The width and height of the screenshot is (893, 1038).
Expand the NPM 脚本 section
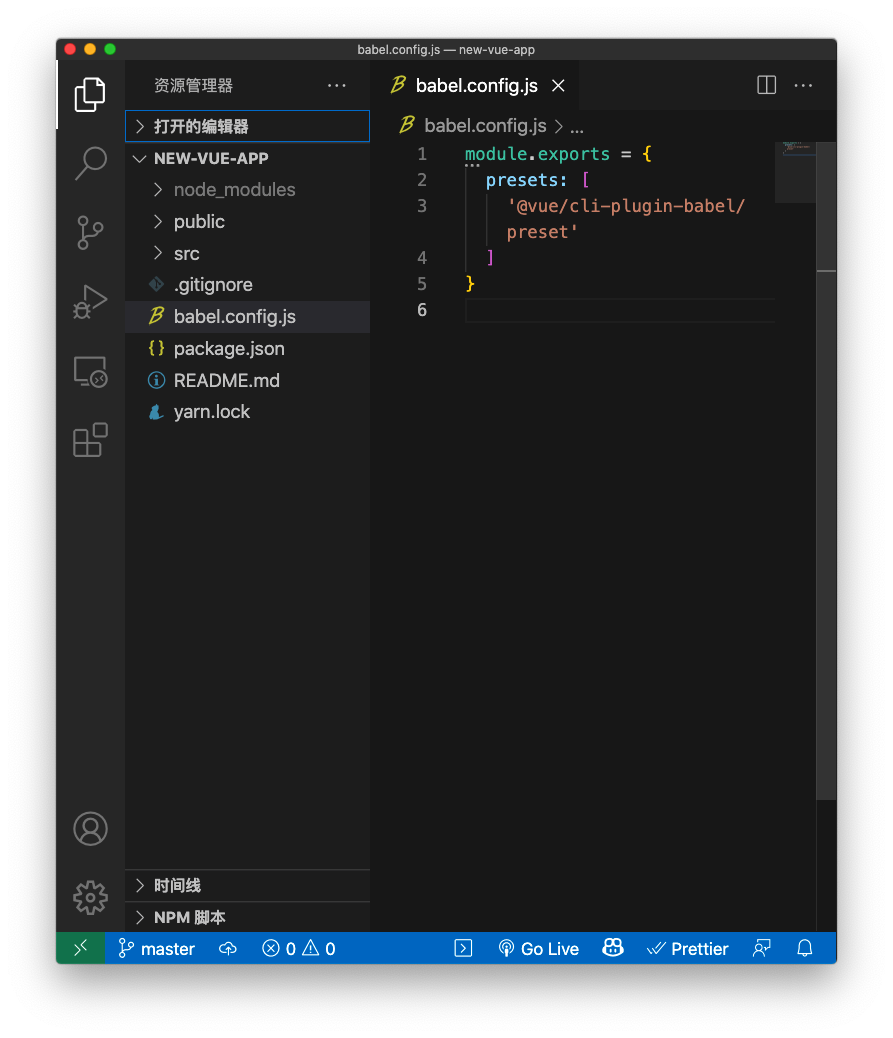tap(190, 918)
